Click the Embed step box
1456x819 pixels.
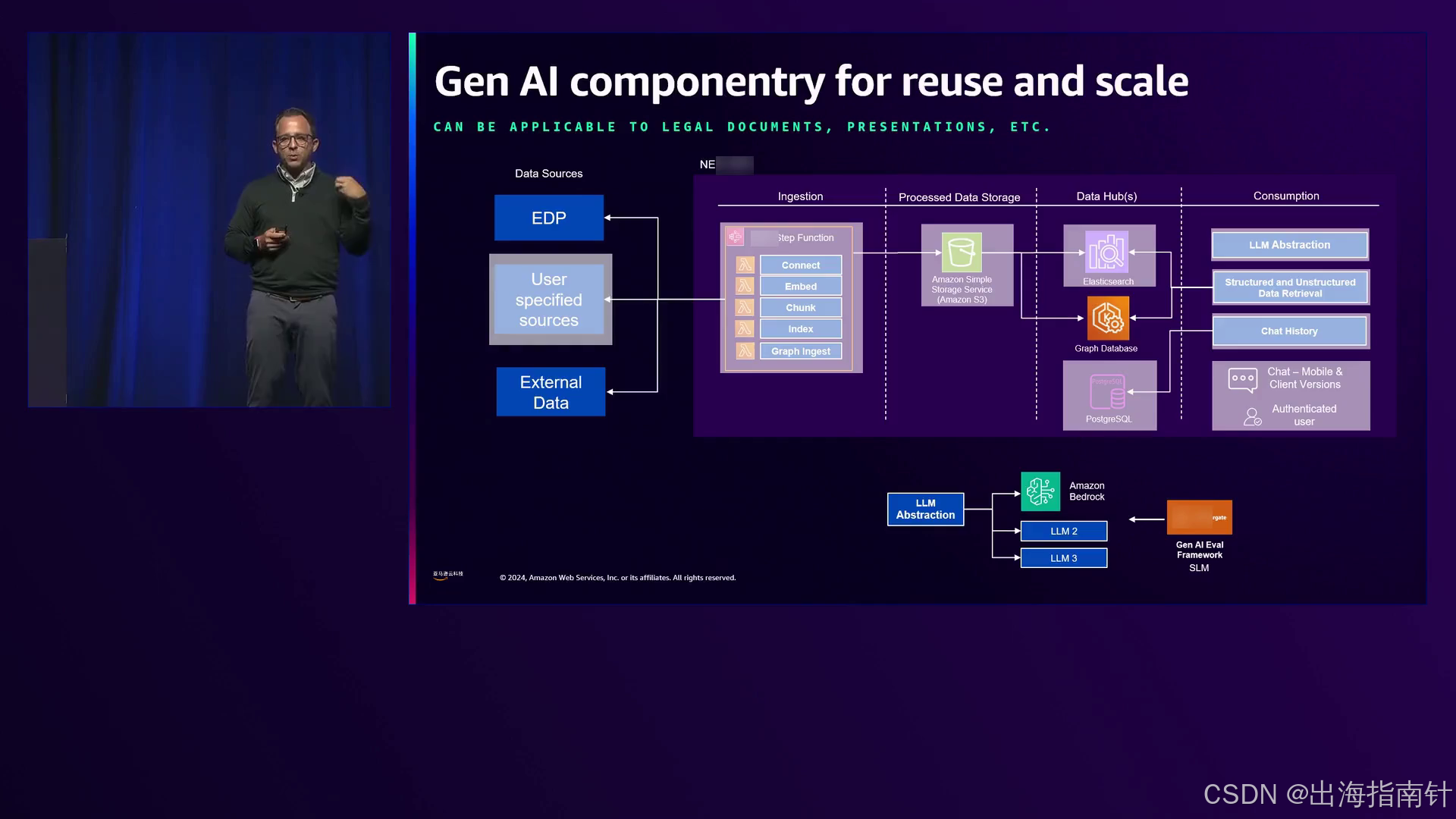[x=800, y=286]
